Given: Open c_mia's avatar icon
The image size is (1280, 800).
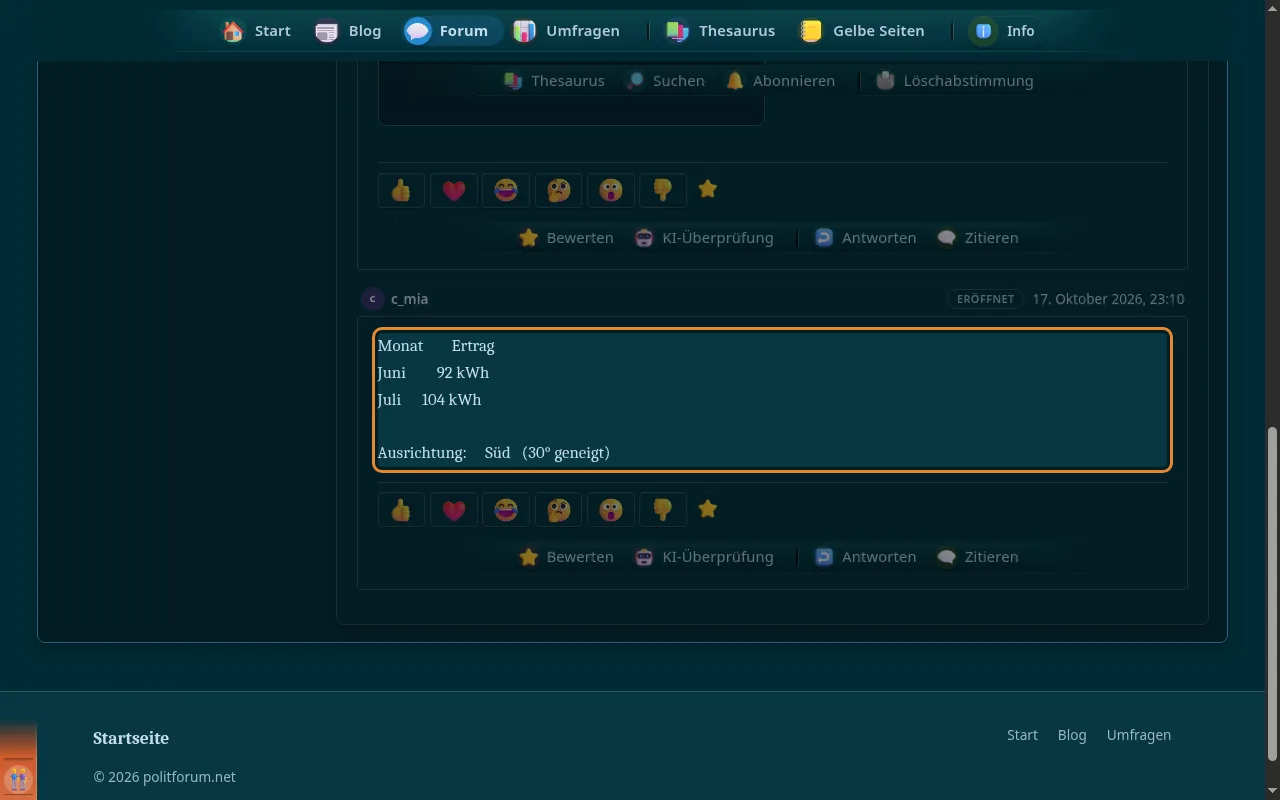Looking at the screenshot, I should [373, 299].
